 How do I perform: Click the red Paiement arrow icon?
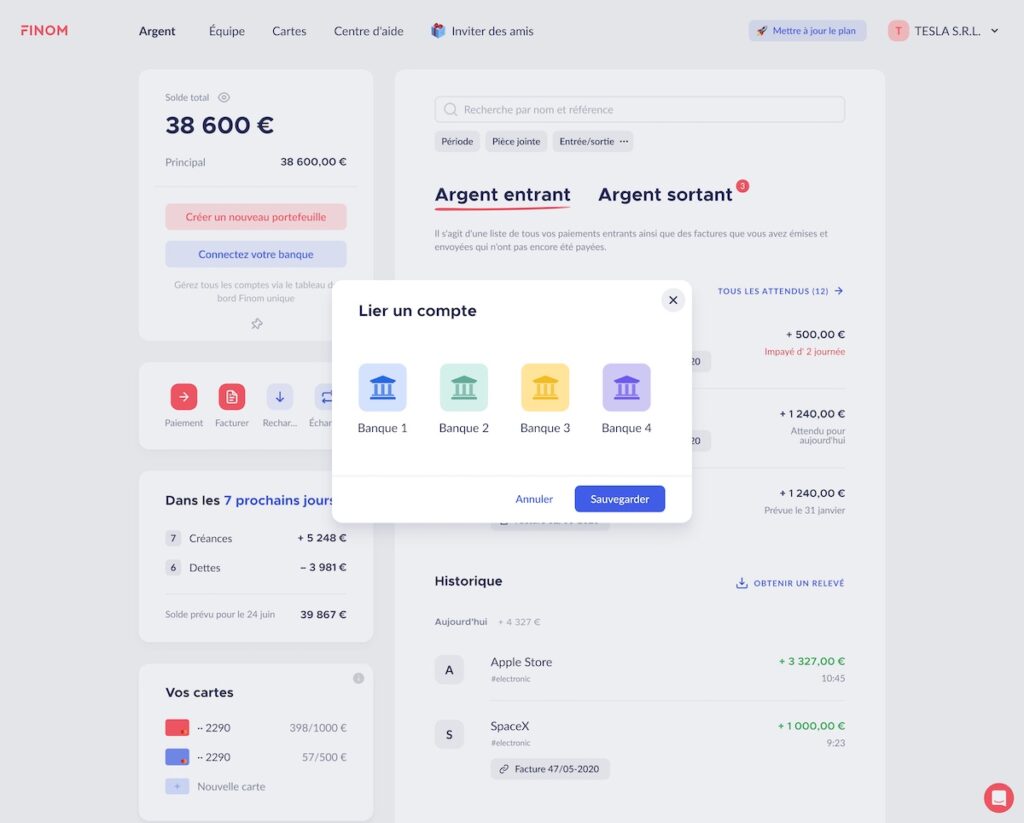183,397
